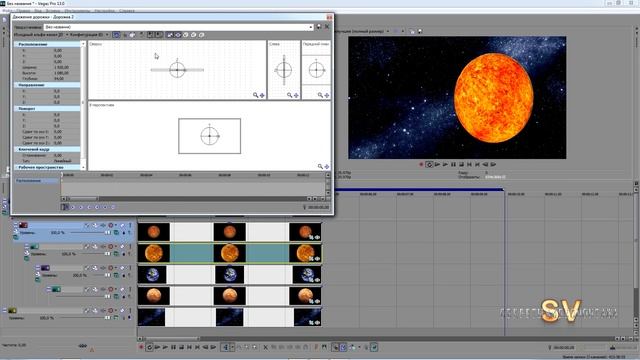The height and width of the screenshot is (360, 640).
Task: Minimize the top track header
Action: tap(16, 224)
